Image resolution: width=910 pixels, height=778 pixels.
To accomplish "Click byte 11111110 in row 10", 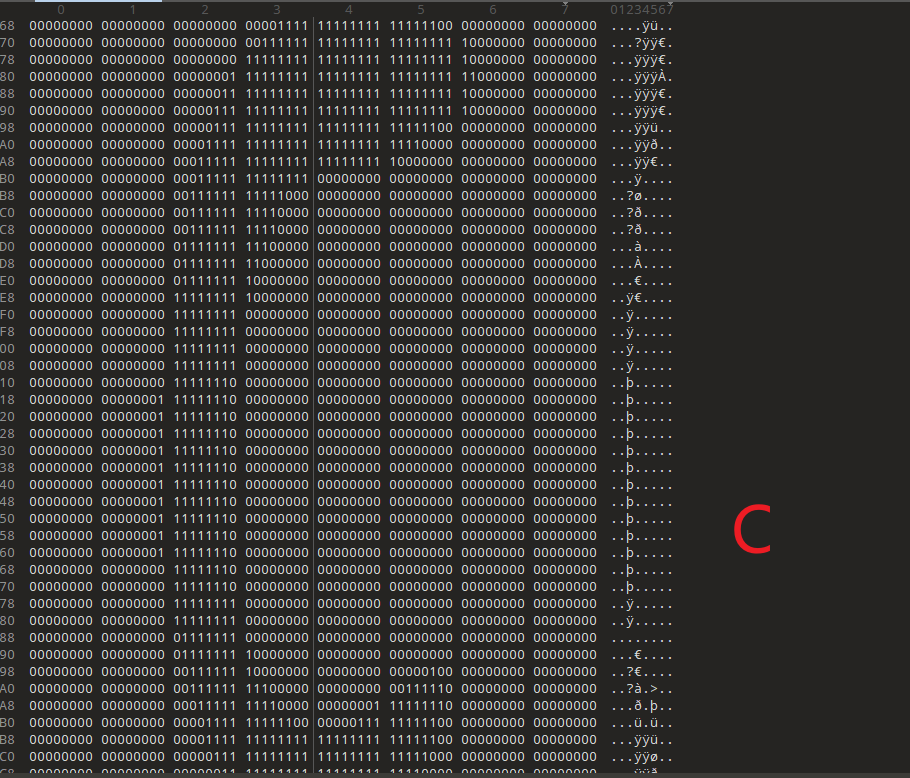I will [205, 383].
